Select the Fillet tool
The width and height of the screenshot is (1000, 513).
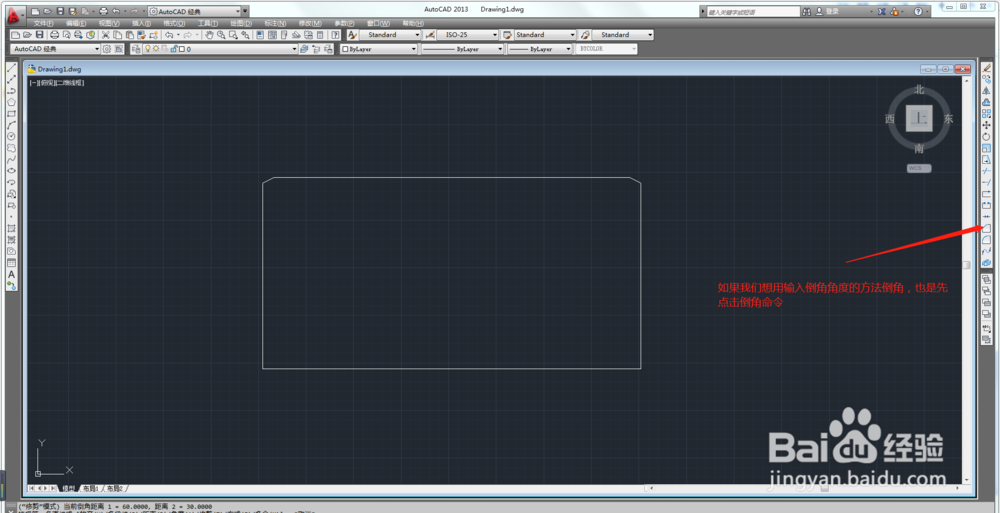click(987, 240)
